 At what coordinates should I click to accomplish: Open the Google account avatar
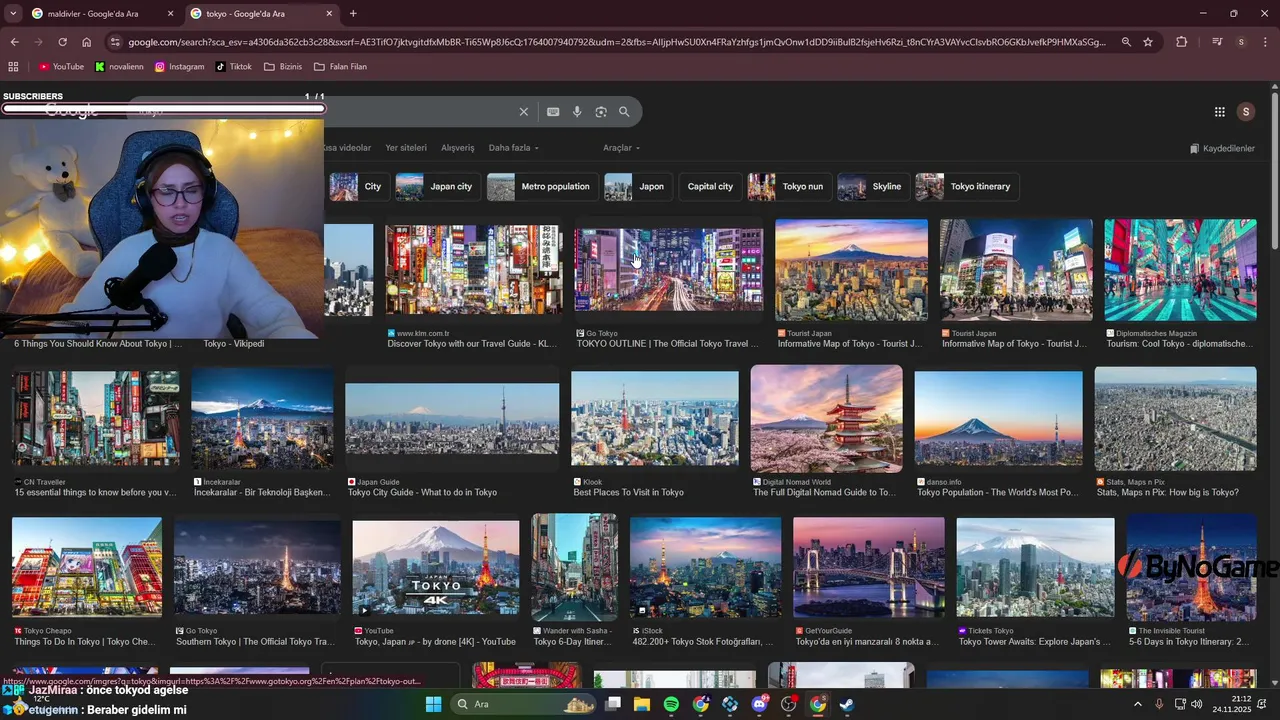(1246, 112)
